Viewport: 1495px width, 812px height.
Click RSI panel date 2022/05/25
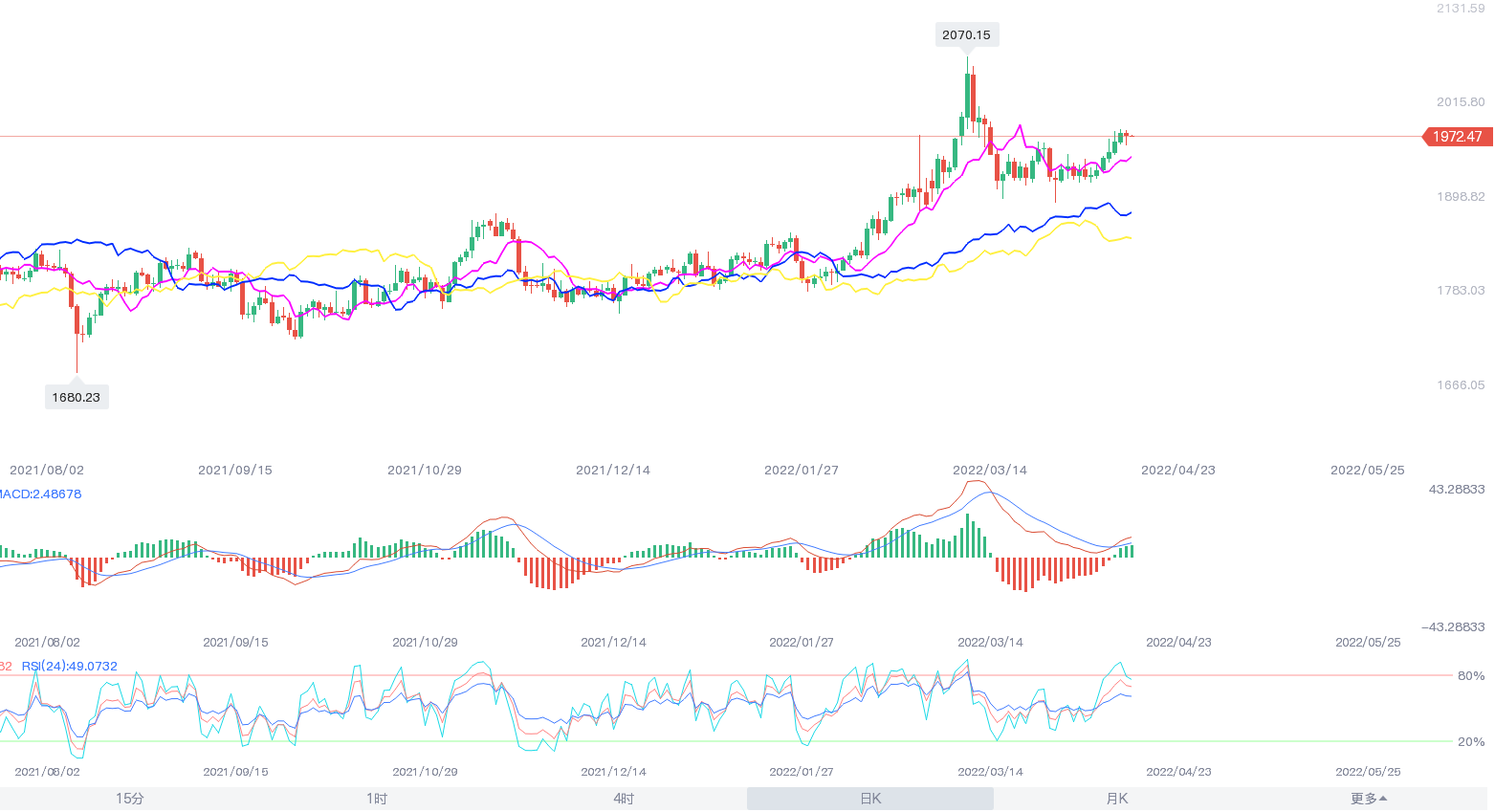tap(1369, 772)
